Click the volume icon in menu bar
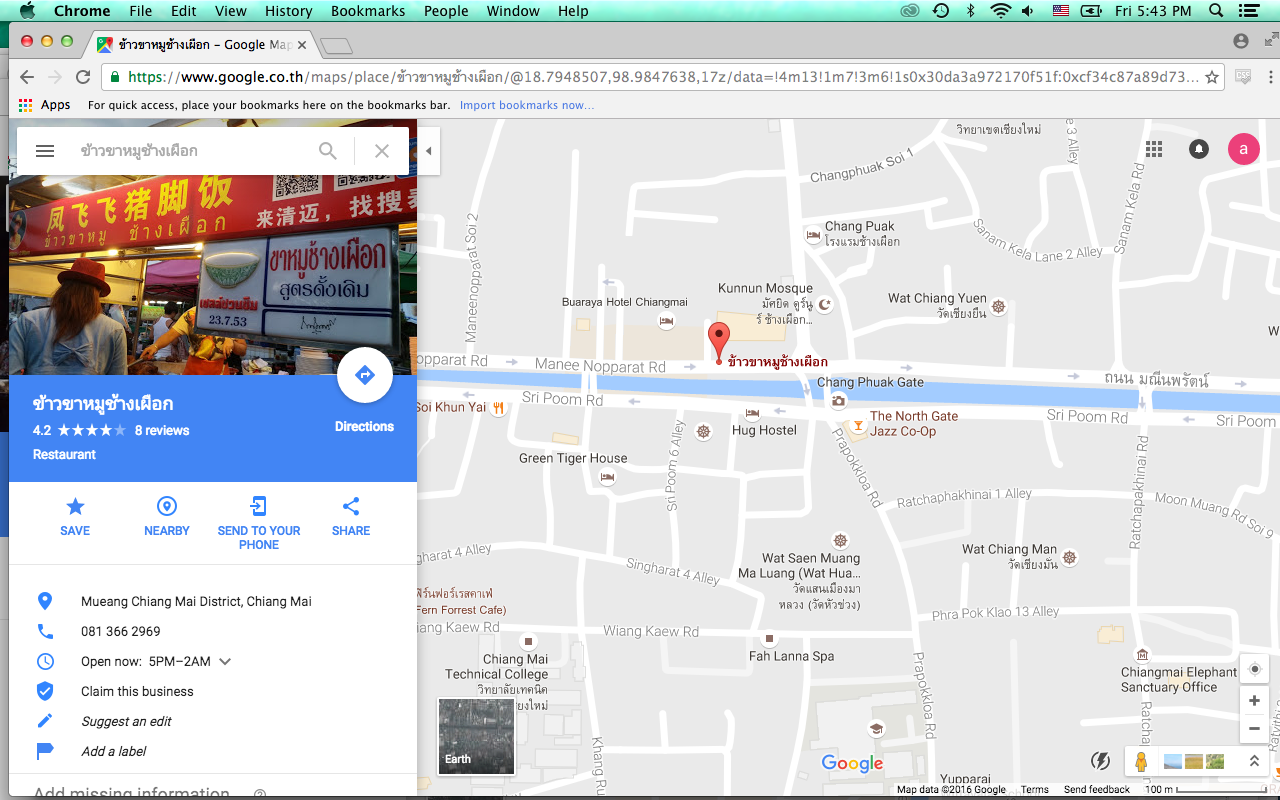Screen dimensions: 1280x800 coord(1029,11)
